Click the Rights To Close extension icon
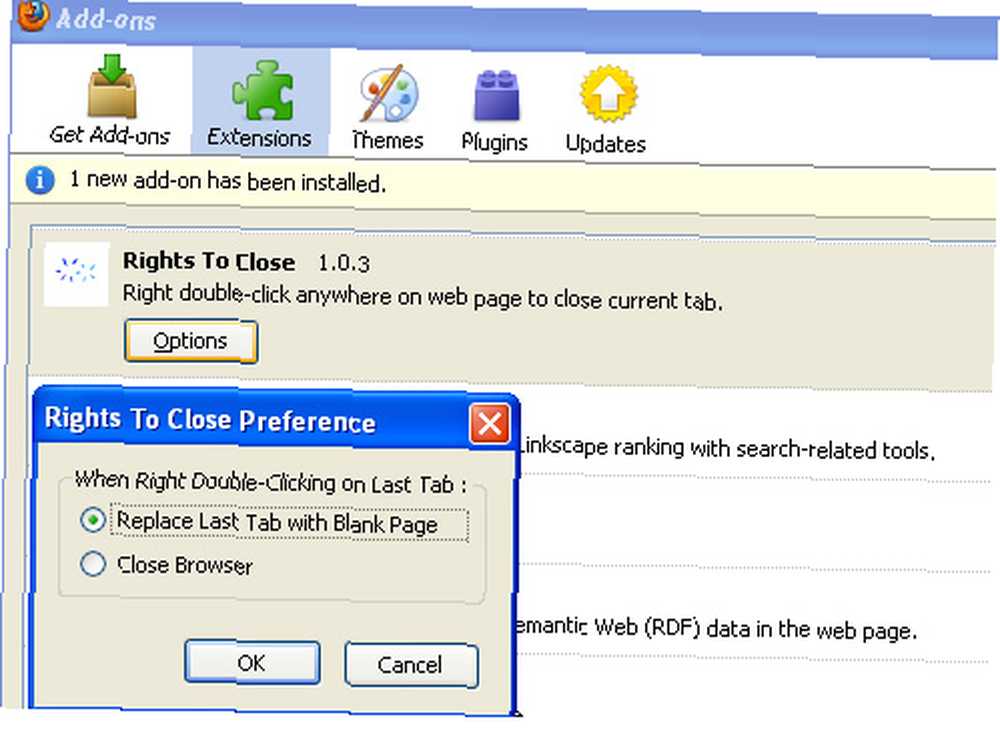 (76, 273)
